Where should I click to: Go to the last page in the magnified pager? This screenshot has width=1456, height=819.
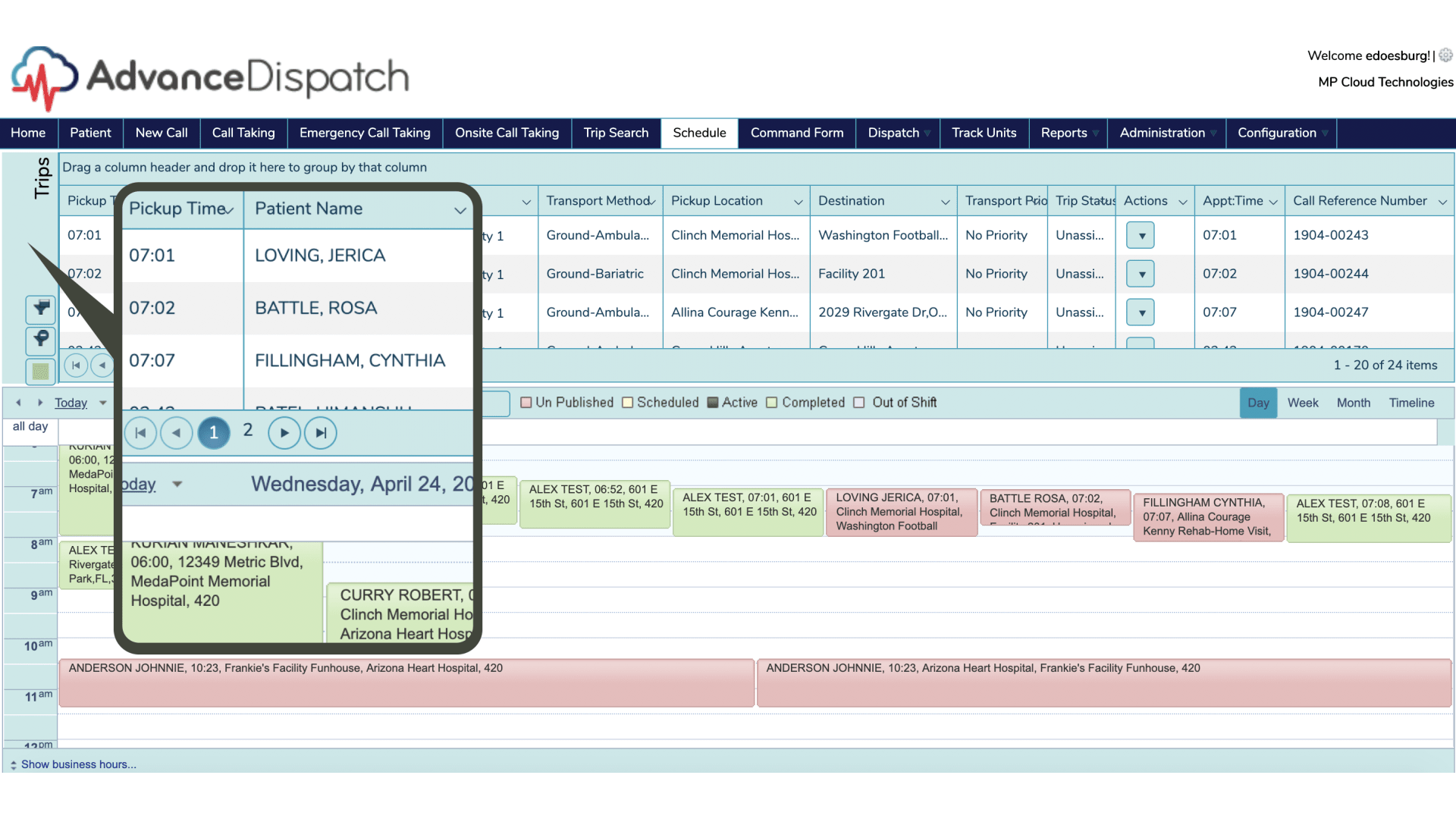click(321, 433)
